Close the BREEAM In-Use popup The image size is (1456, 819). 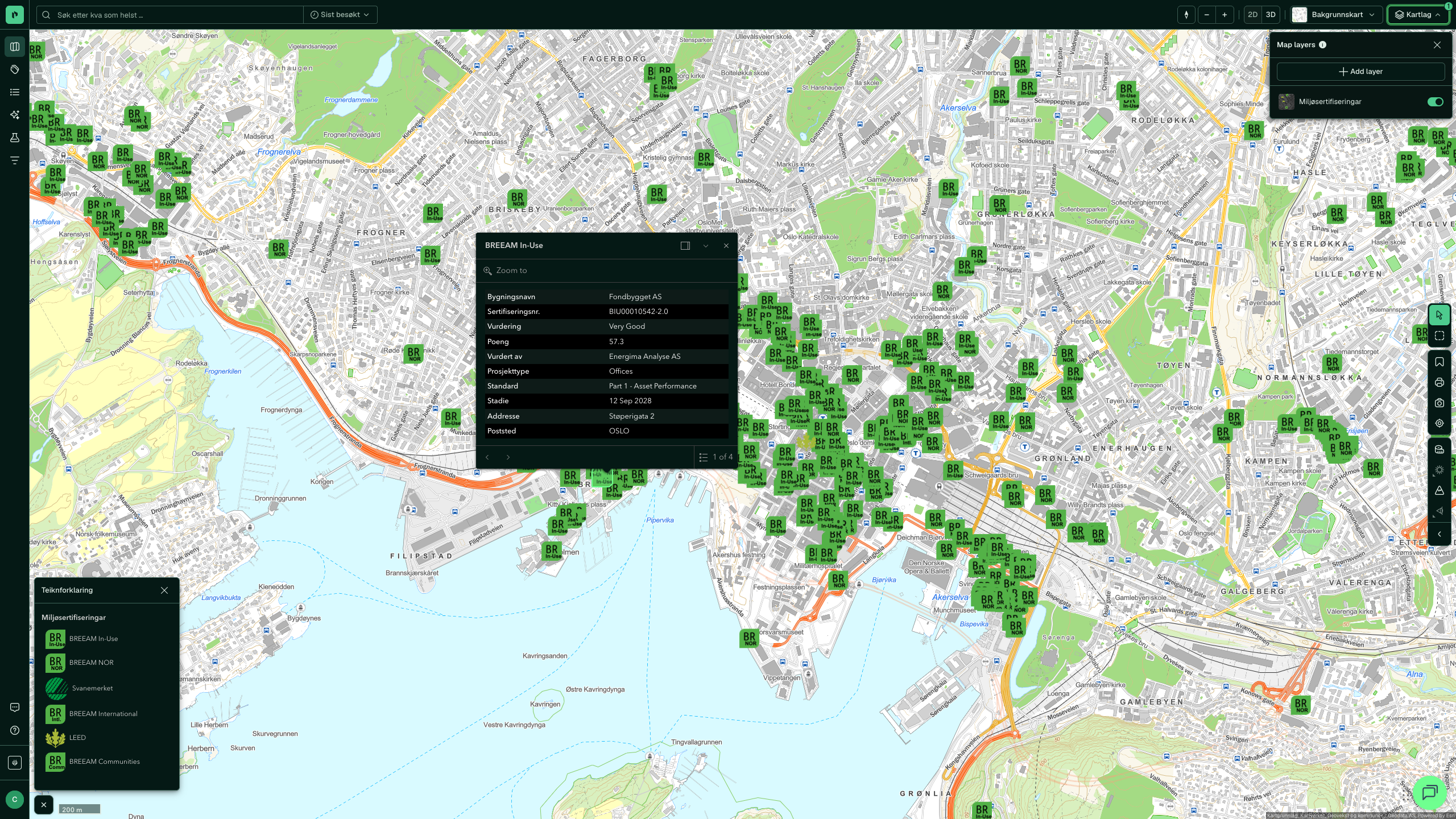pos(726,246)
